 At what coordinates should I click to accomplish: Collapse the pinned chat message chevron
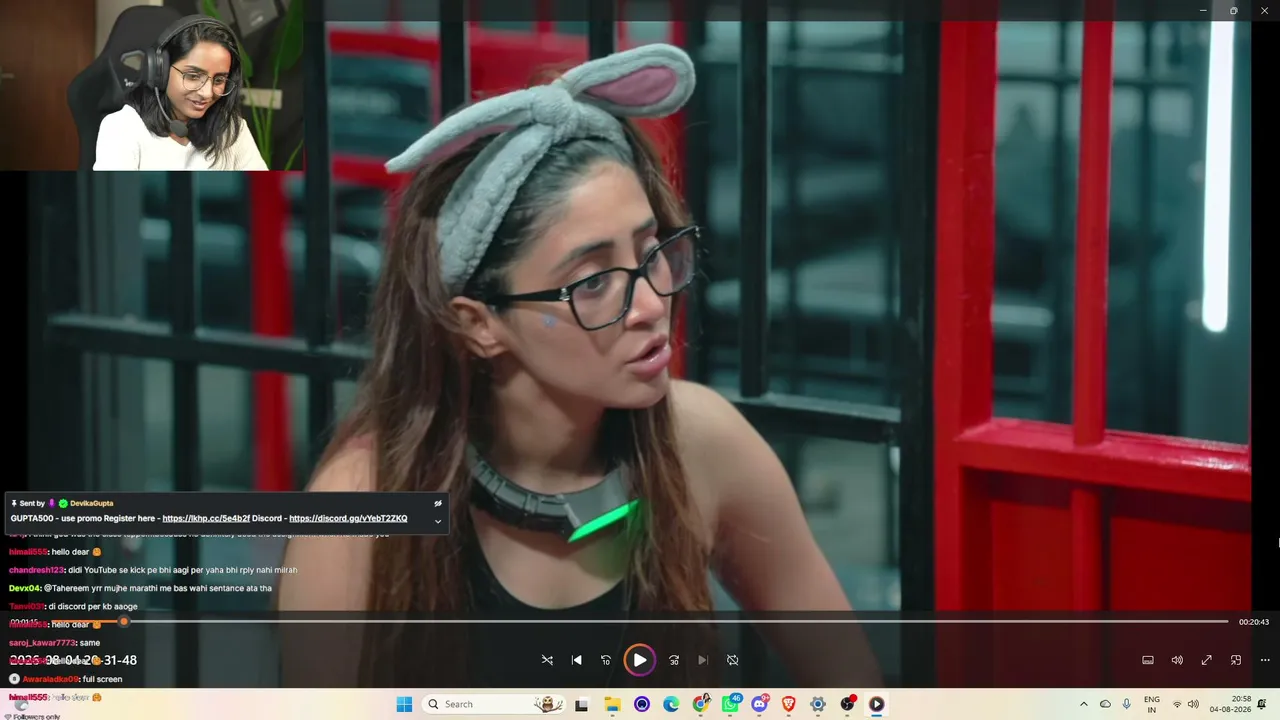[x=437, y=521]
